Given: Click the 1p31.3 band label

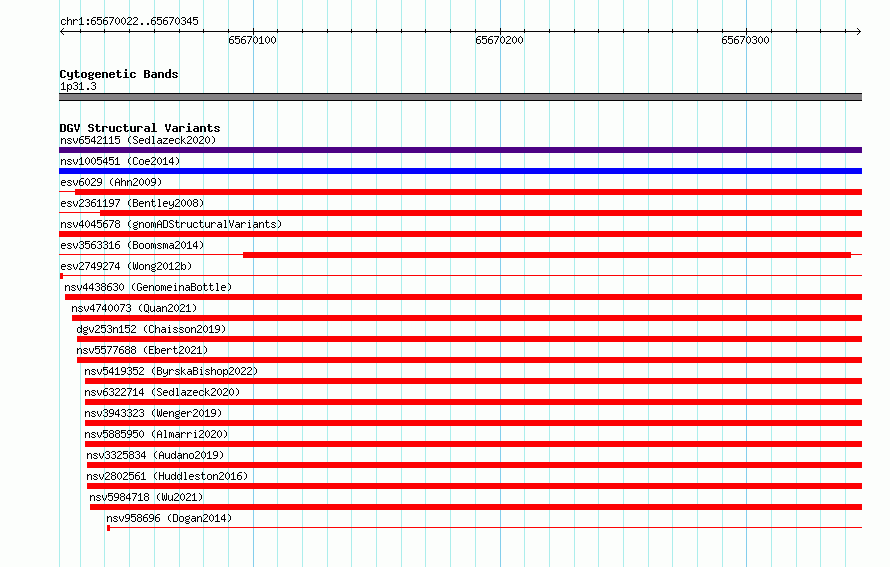Looking at the screenshot, I should click(78, 86).
